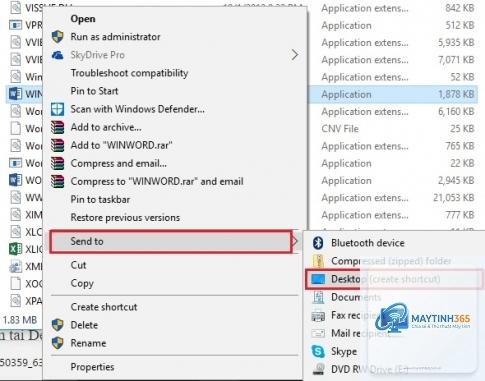Click the 765 KB size cell
485x381 pixels.
[x=460, y=146]
